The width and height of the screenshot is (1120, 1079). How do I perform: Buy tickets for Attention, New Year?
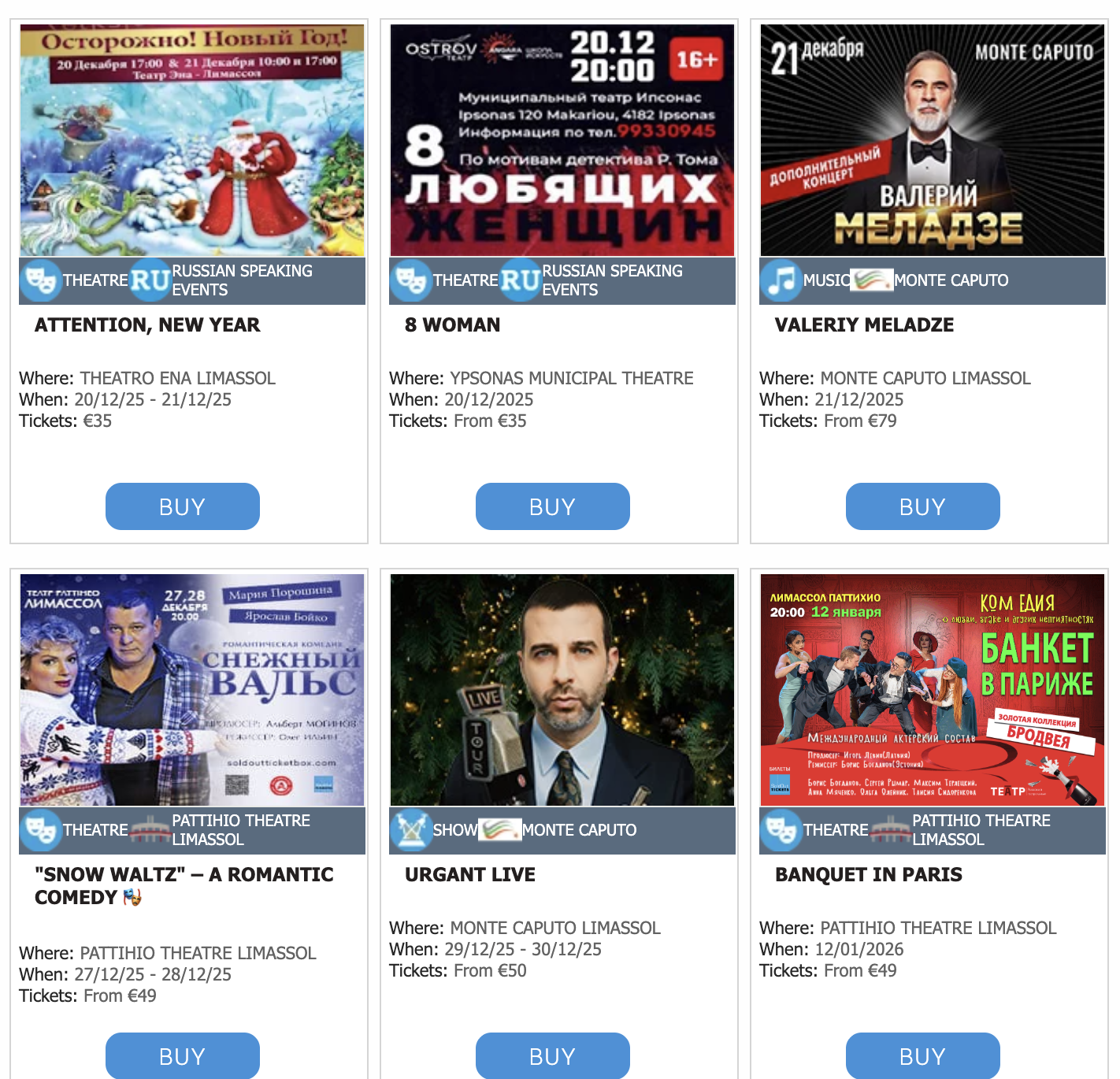[x=183, y=506]
